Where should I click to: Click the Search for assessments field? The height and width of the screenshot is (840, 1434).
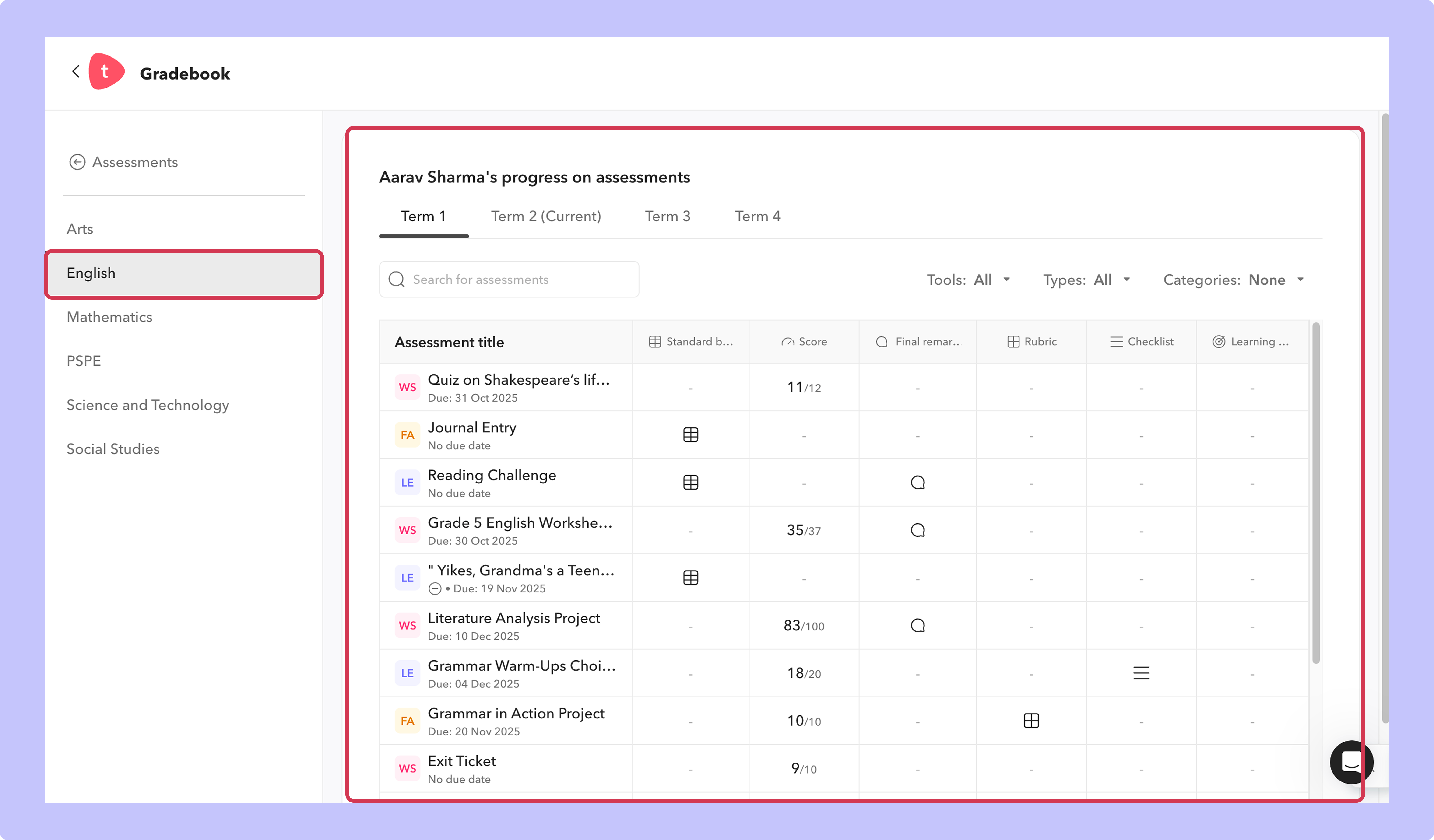point(509,279)
